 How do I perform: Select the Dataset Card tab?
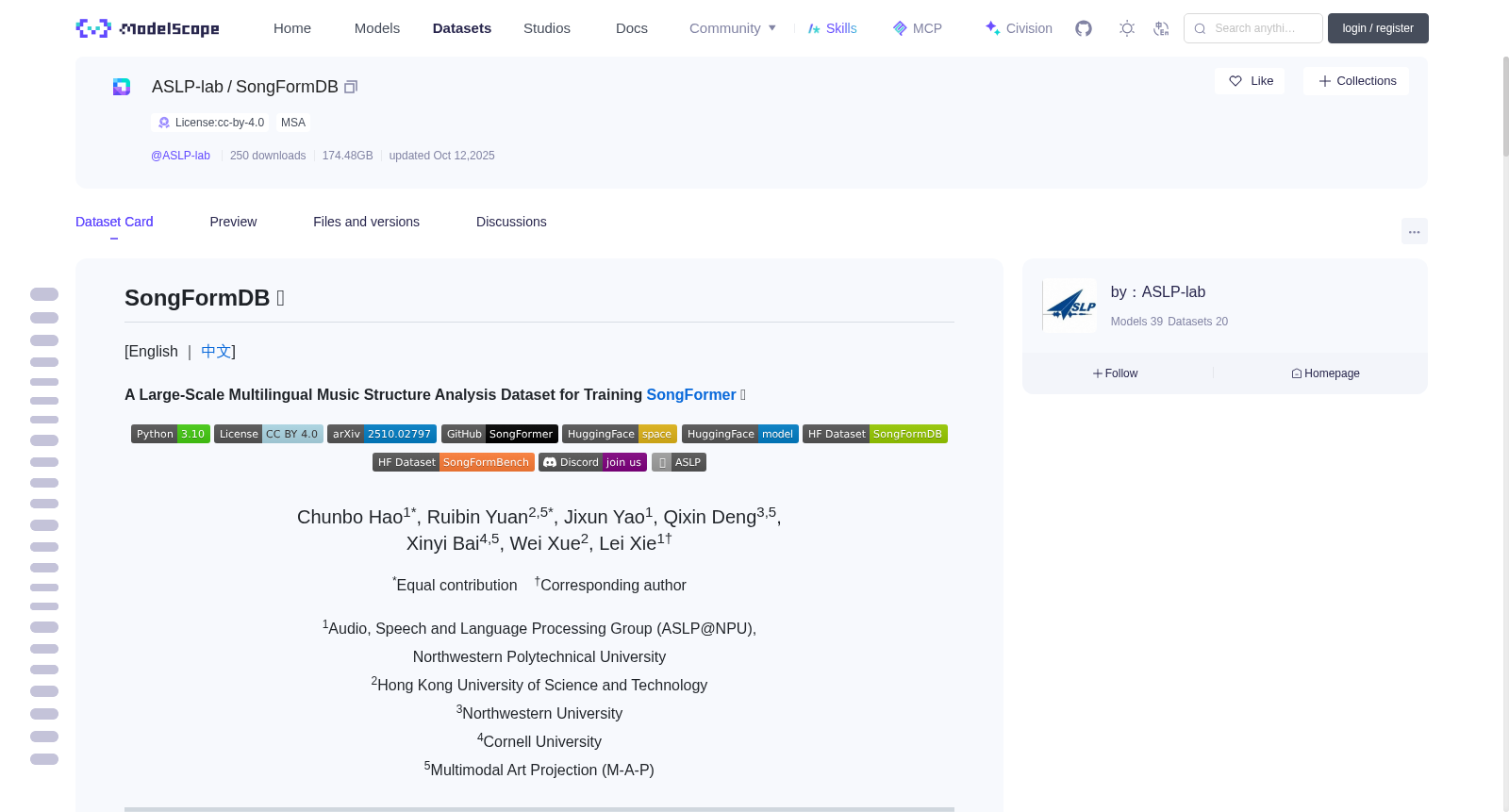click(114, 222)
